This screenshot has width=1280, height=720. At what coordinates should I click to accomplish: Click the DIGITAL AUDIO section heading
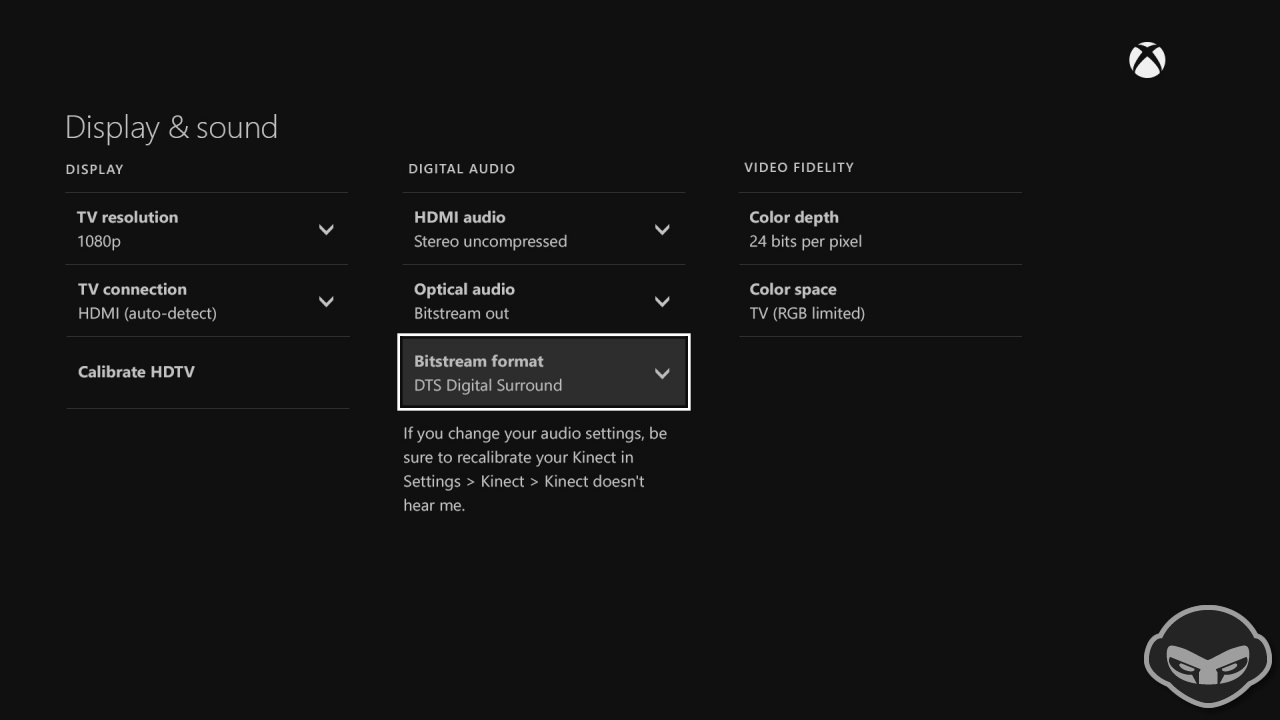[462, 169]
